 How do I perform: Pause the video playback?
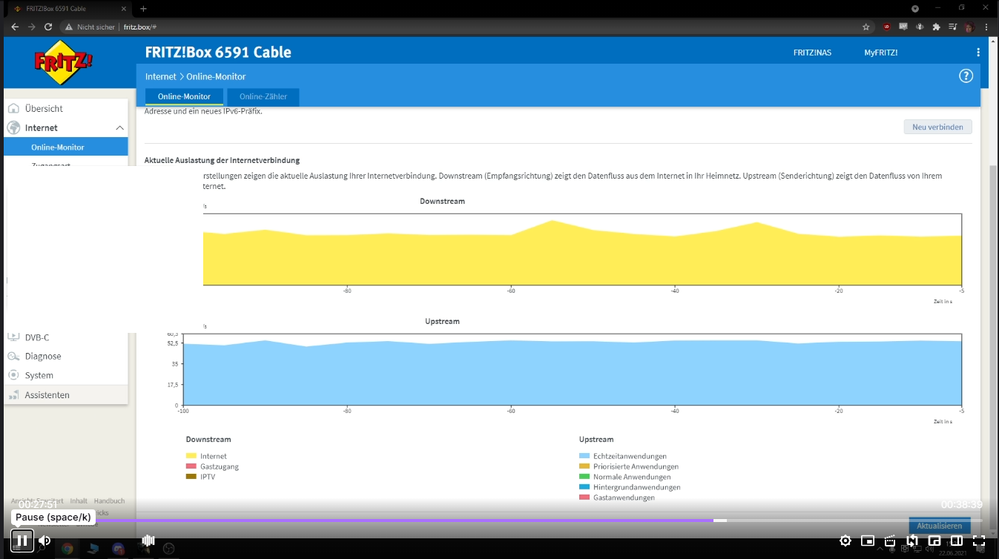click(x=22, y=541)
